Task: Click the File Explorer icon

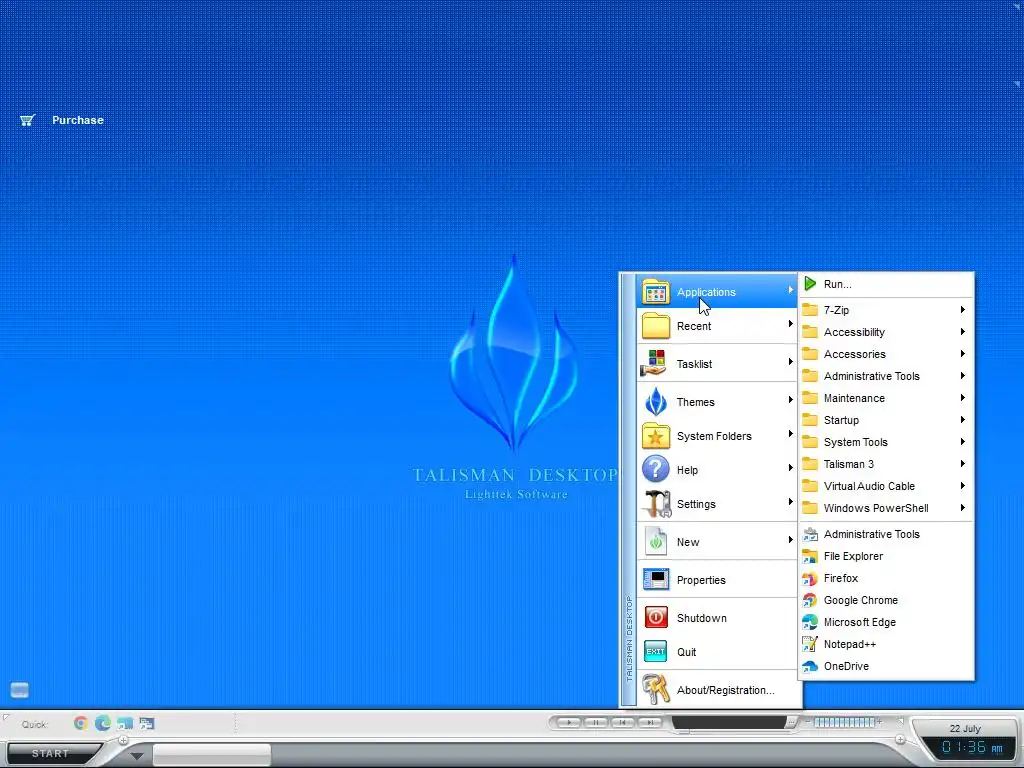Action: 810,556
